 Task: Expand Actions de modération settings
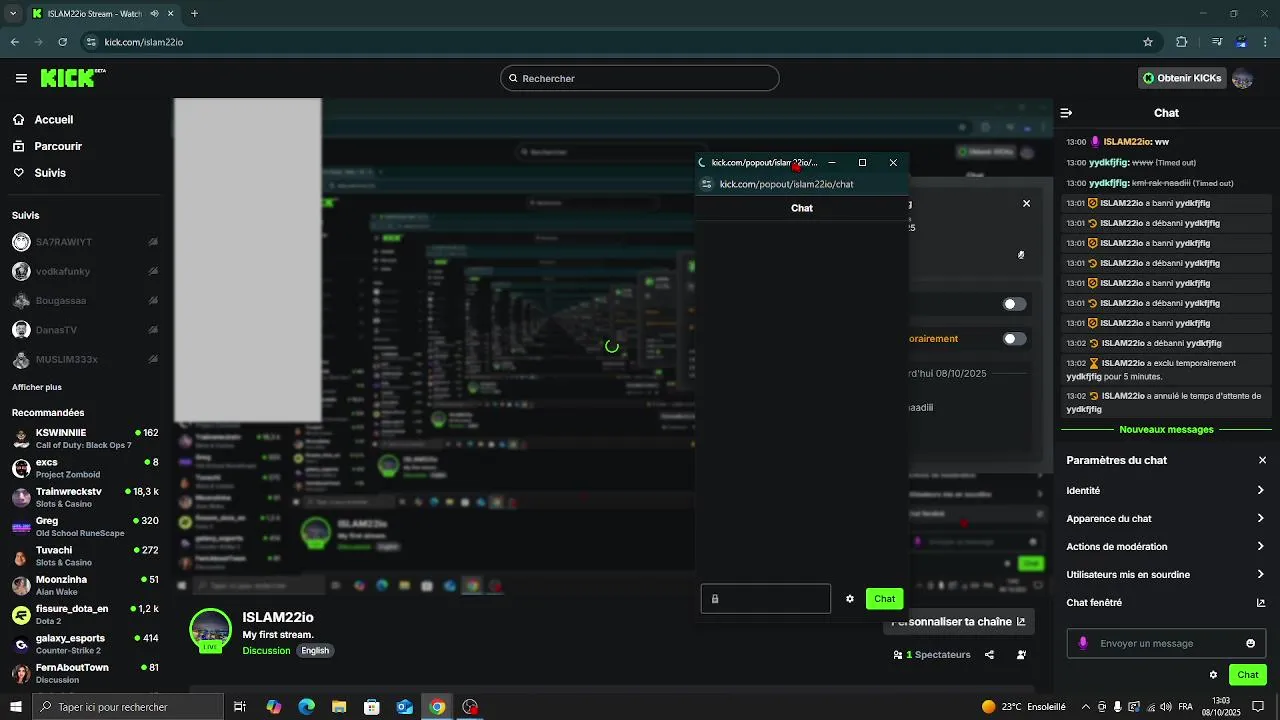(1166, 547)
